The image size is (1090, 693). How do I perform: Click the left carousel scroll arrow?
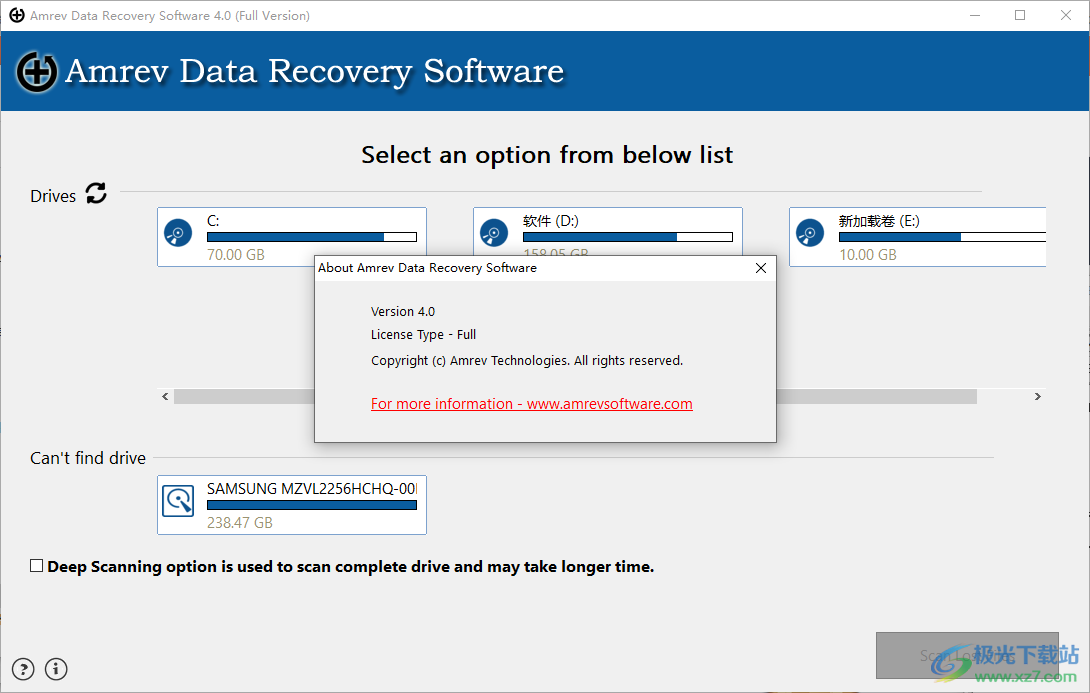coord(165,396)
